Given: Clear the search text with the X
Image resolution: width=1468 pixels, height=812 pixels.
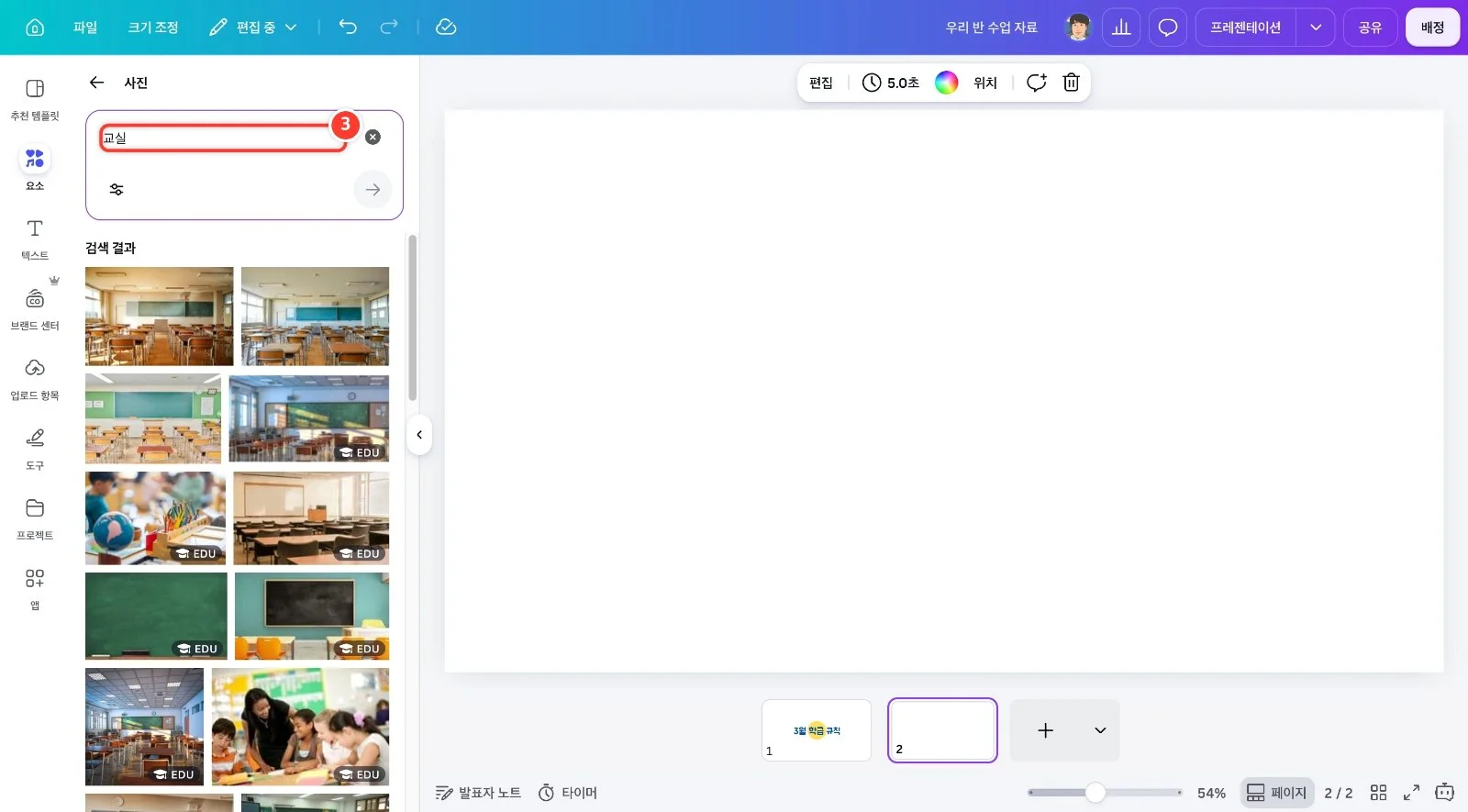Looking at the screenshot, I should [373, 137].
